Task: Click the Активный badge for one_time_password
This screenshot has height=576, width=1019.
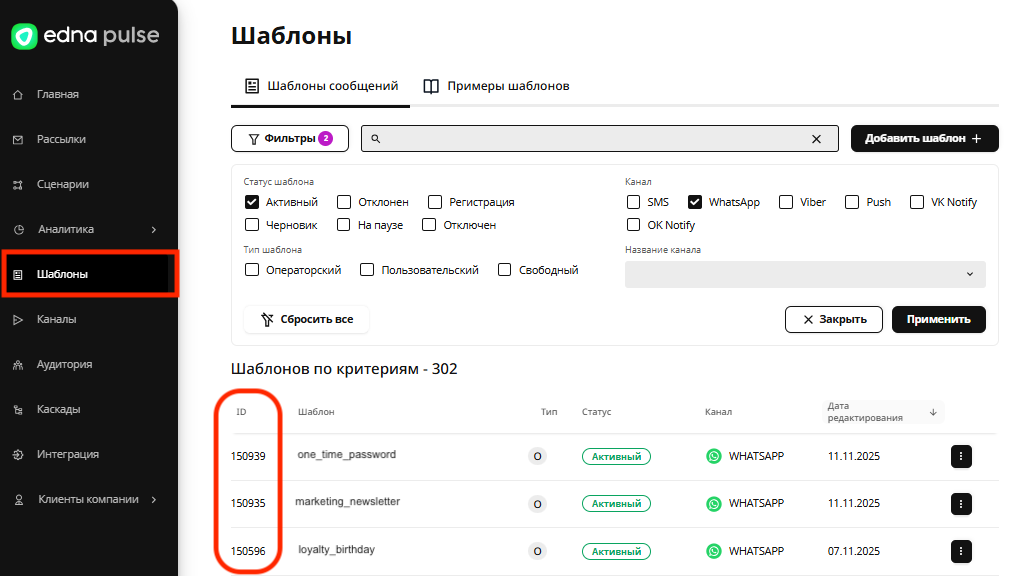Action: [x=616, y=457]
